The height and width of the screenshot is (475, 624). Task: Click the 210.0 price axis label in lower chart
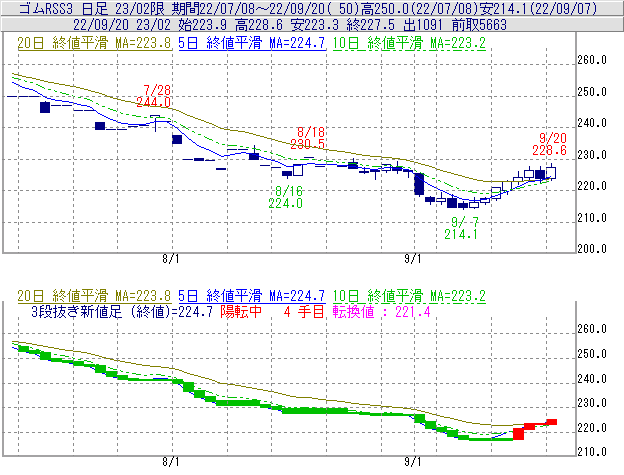pyautogui.click(x=592, y=452)
